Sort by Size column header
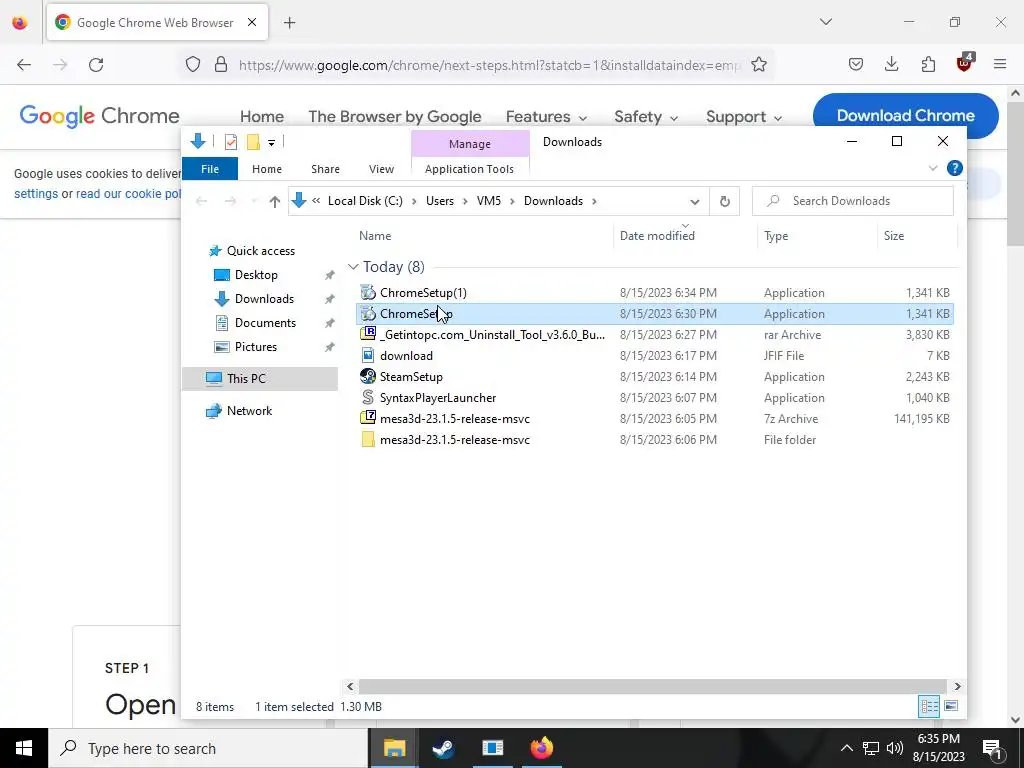 tap(917, 236)
